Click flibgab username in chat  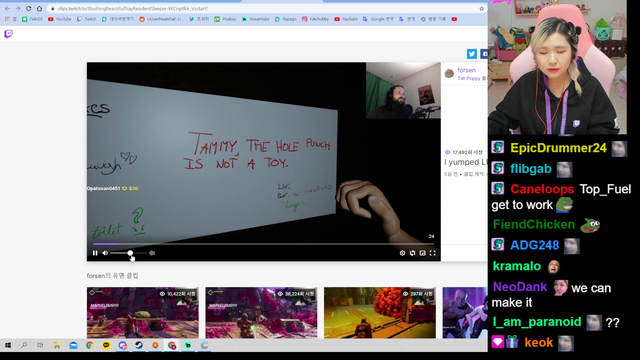[531, 169]
